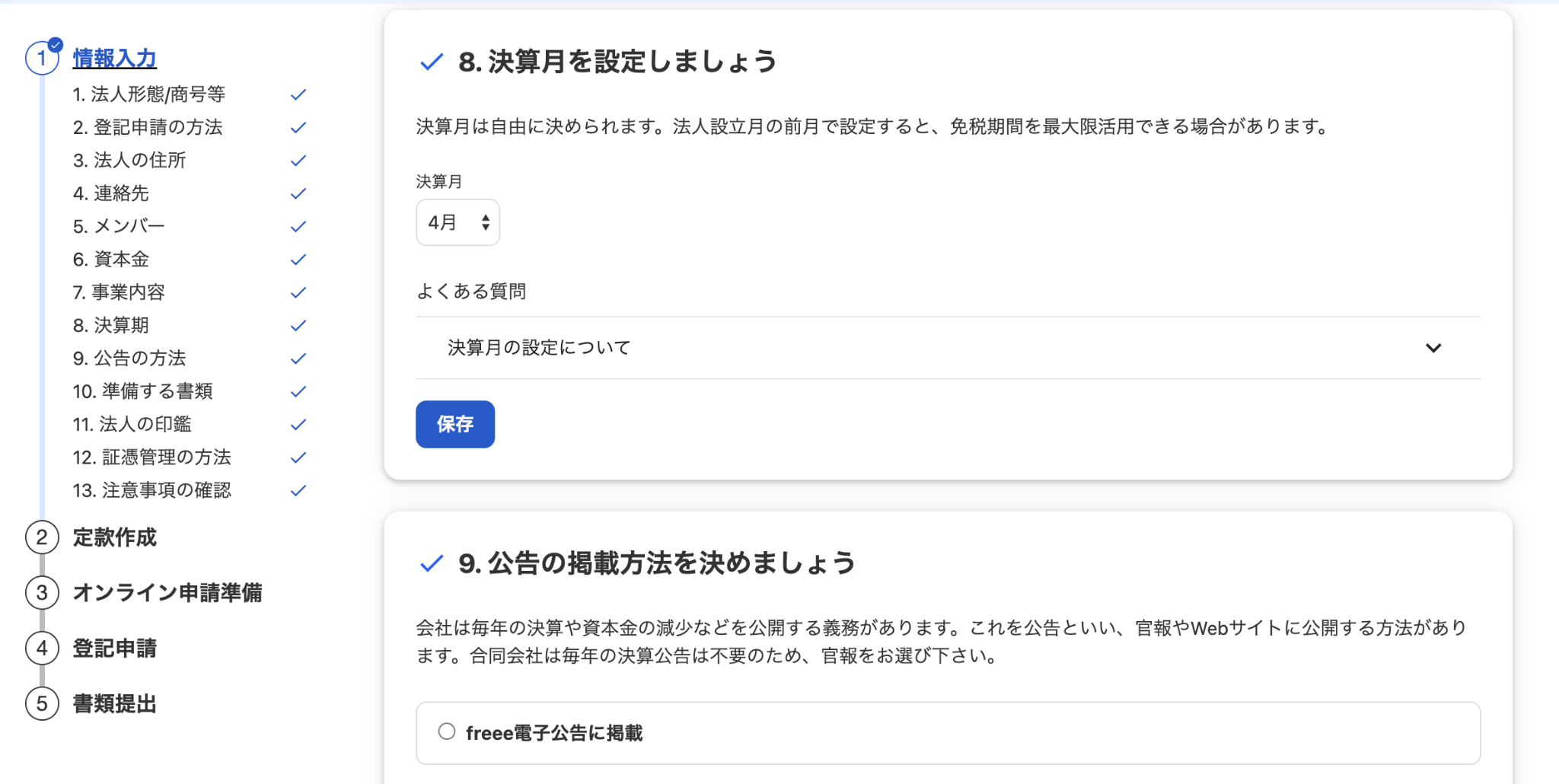Click the よくある質問 label
Viewport: 1559px width, 784px height.
[471, 292]
